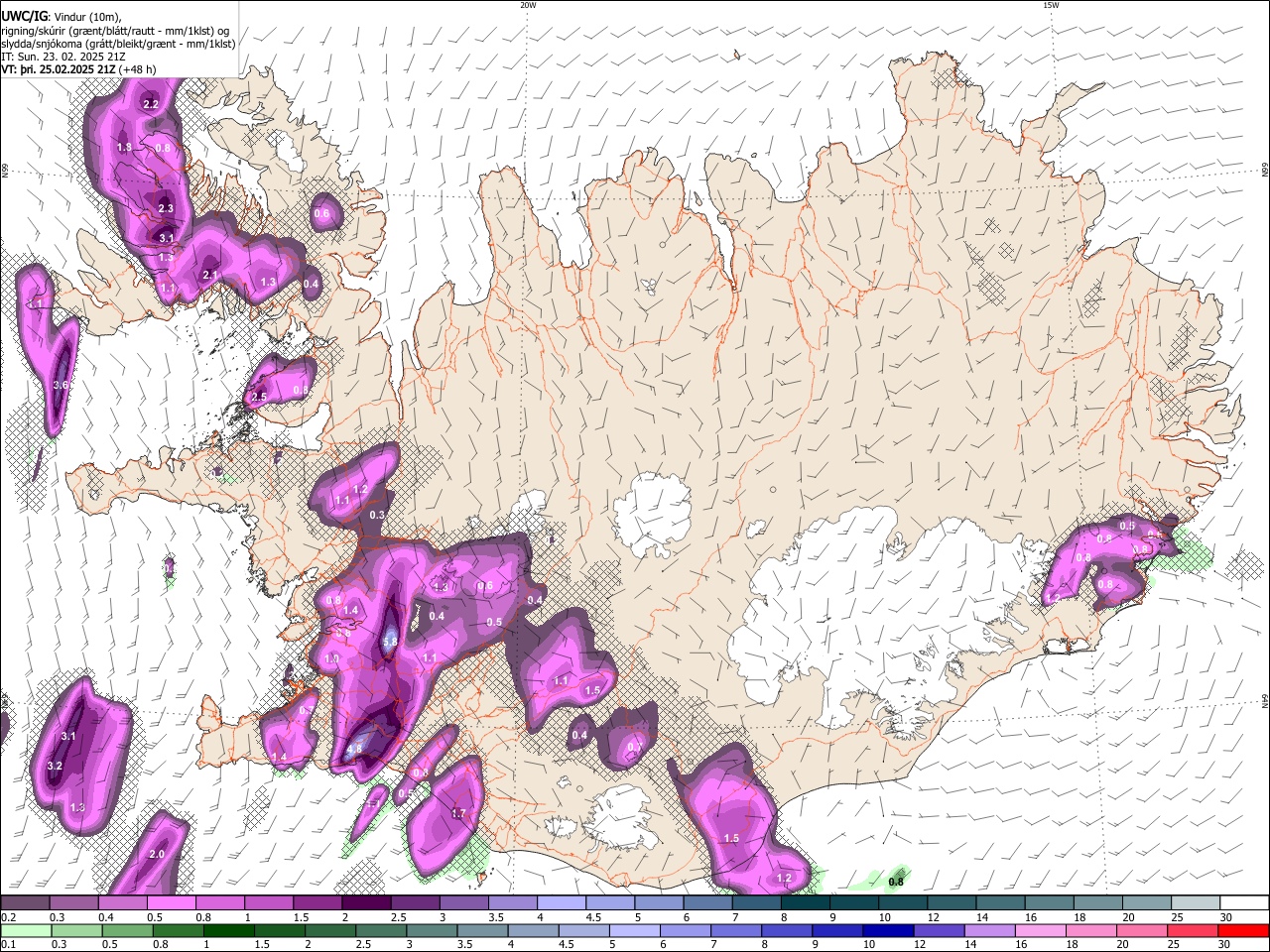Select the pale green lower swatch between 0.1 and 0.3
1270x952 pixels.
tap(26, 930)
